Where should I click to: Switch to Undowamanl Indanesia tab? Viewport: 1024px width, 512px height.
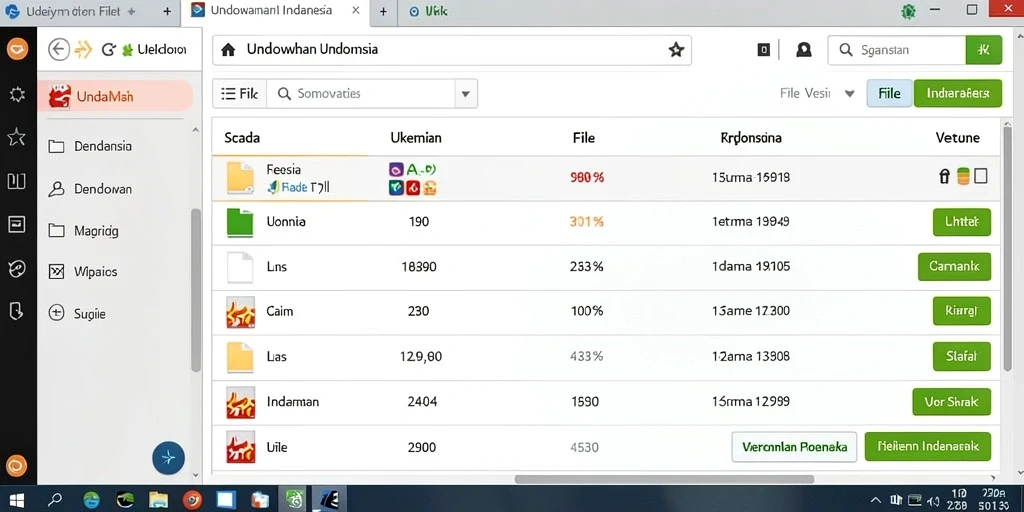(x=275, y=11)
